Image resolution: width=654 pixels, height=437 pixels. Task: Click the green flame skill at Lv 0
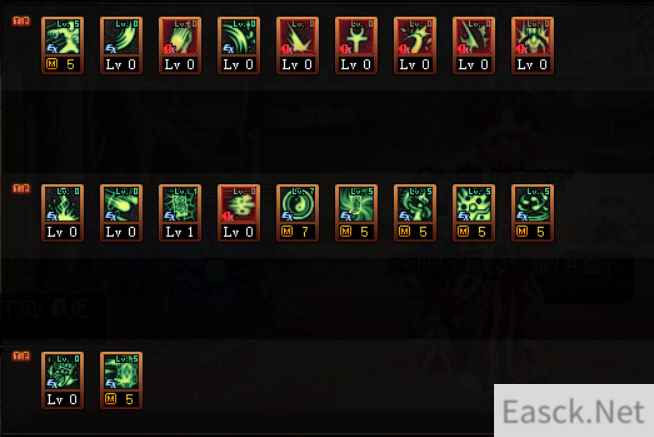(63, 213)
